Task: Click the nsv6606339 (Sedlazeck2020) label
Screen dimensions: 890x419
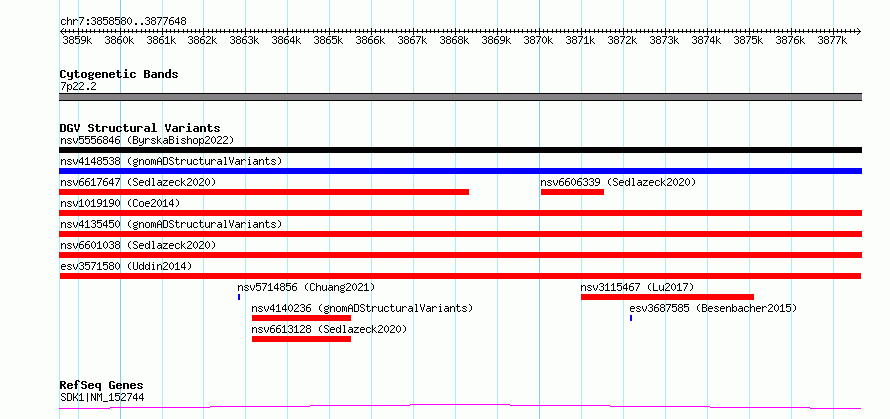Action: point(618,182)
